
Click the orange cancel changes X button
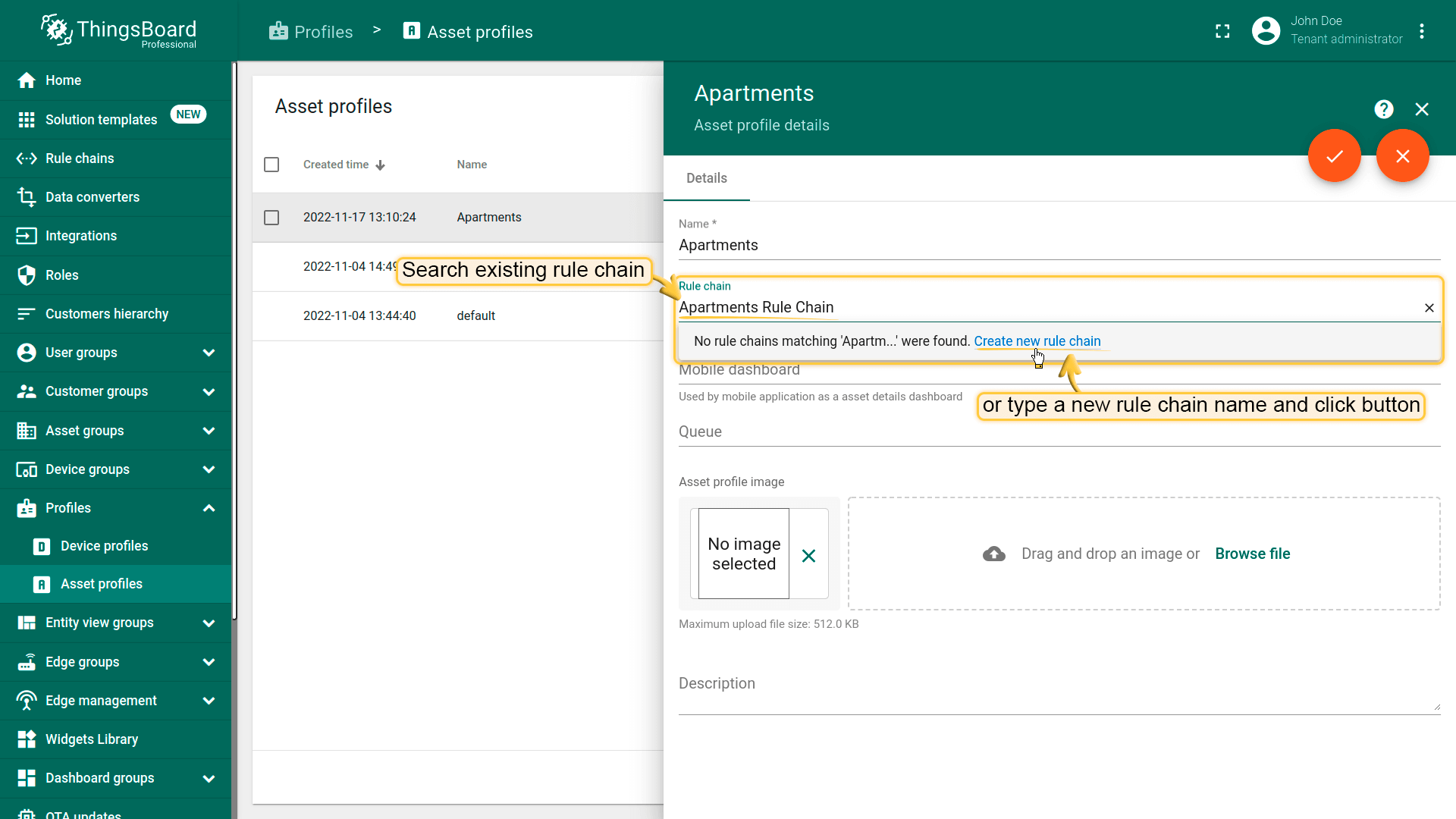point(1402,156)
